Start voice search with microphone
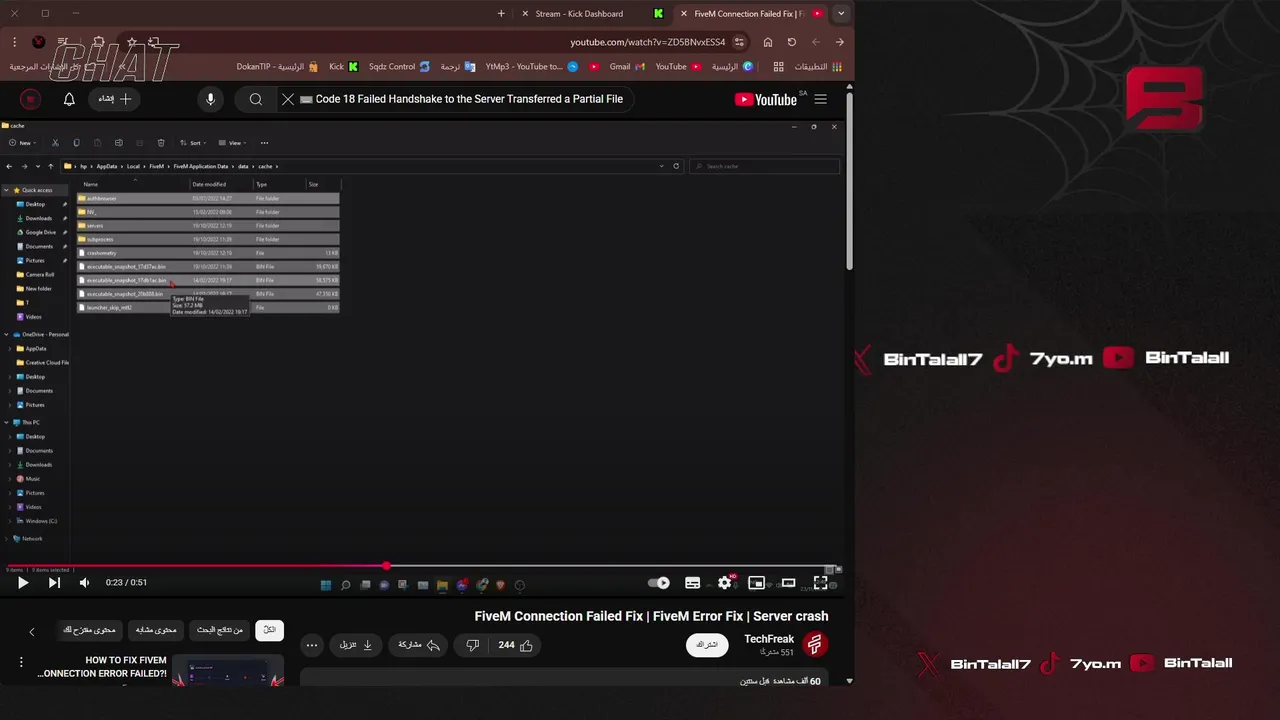 (x=210, y=99)
